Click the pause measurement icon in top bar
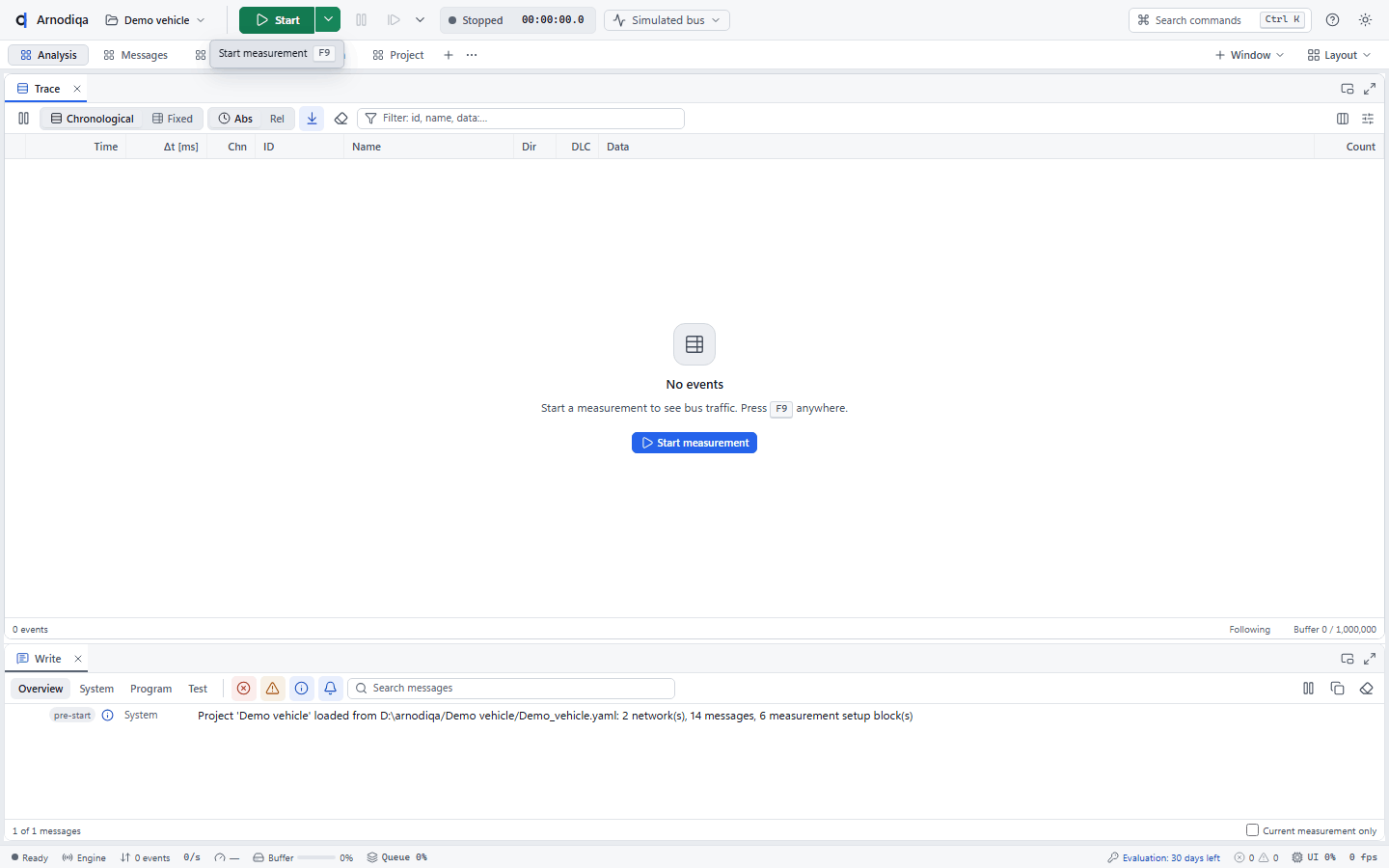 (x=362, y=20)
